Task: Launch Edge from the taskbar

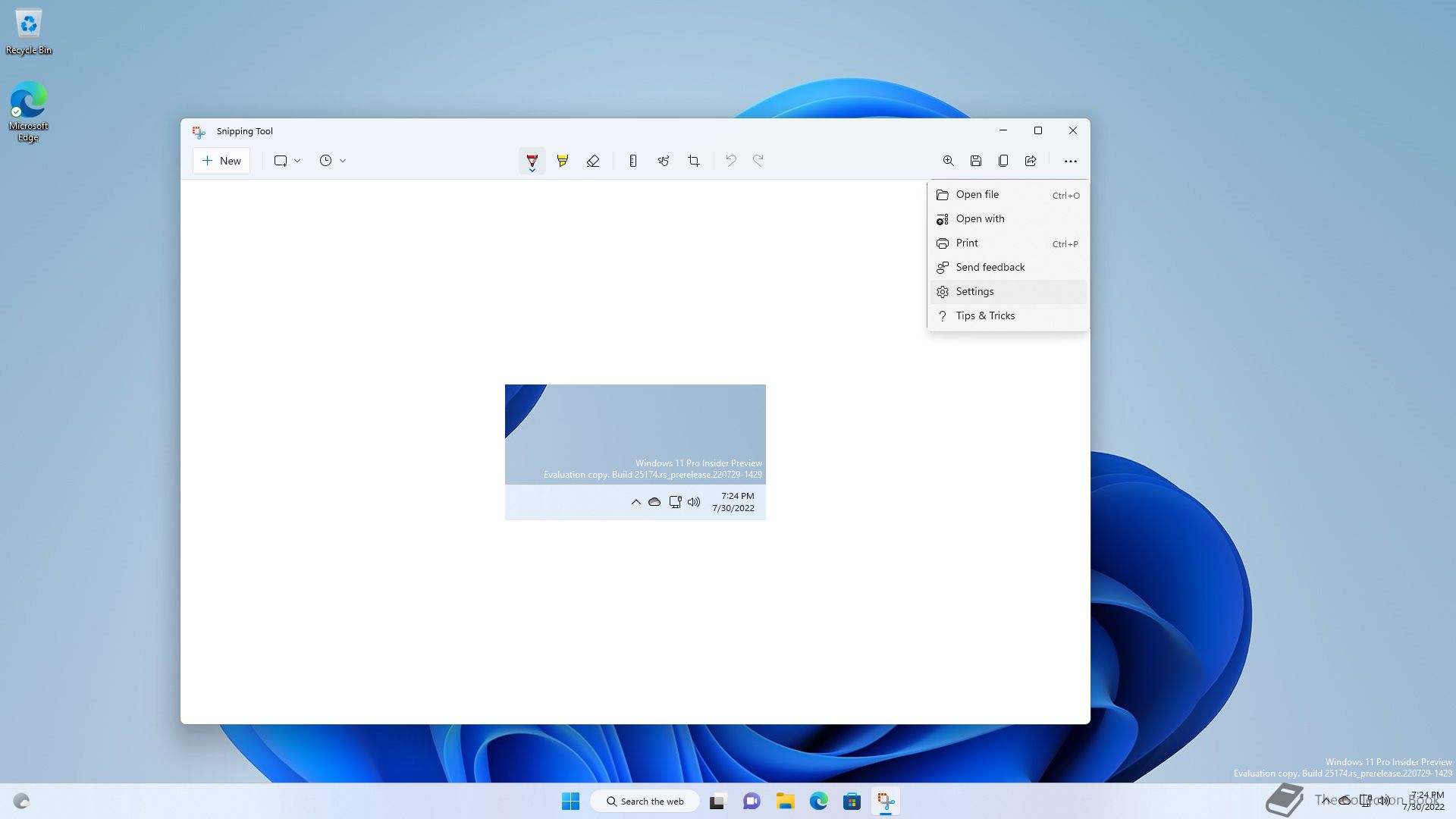Action: coord(818,801)
